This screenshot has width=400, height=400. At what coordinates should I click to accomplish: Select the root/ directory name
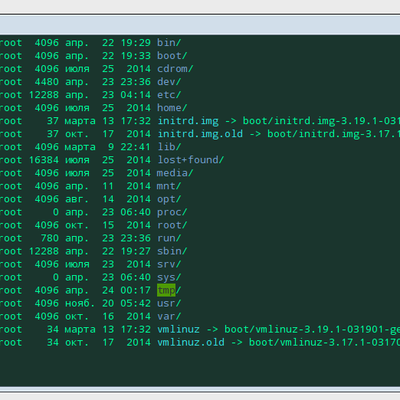coord(172,225)
